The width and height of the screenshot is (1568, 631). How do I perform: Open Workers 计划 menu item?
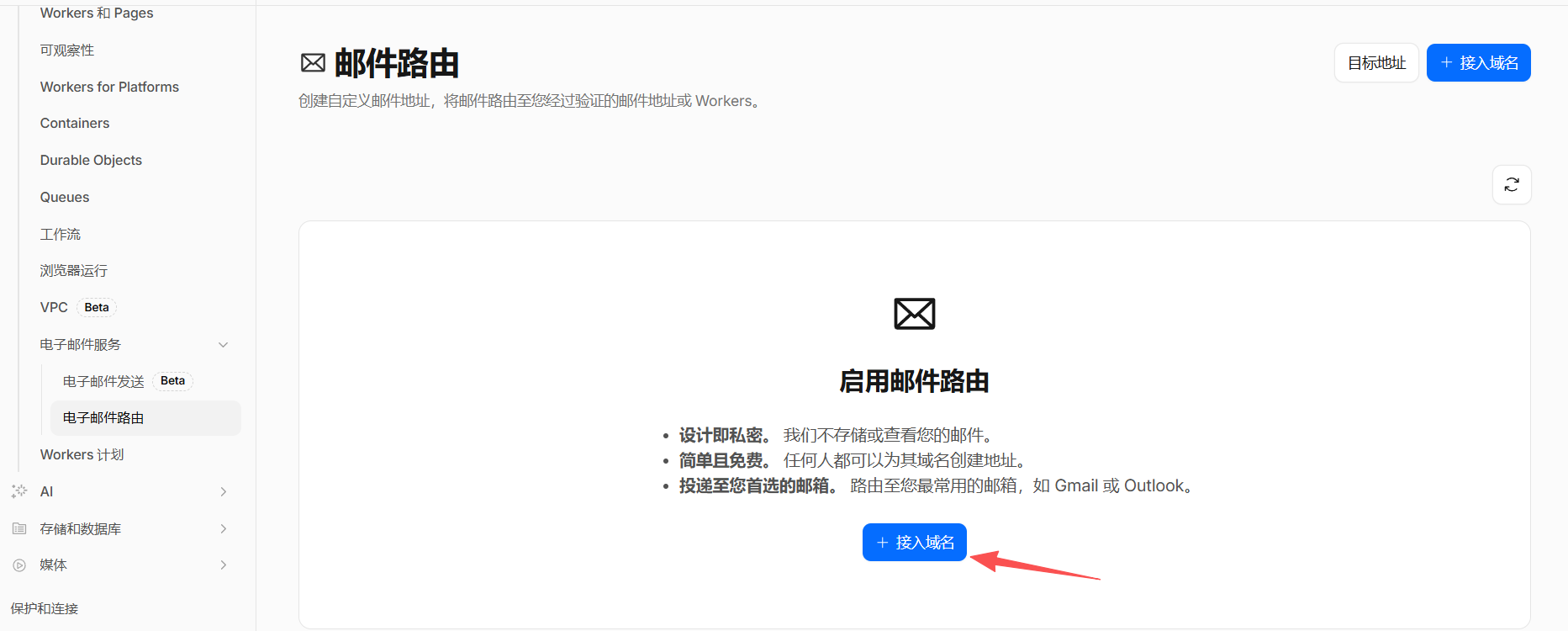coord(82,454)
